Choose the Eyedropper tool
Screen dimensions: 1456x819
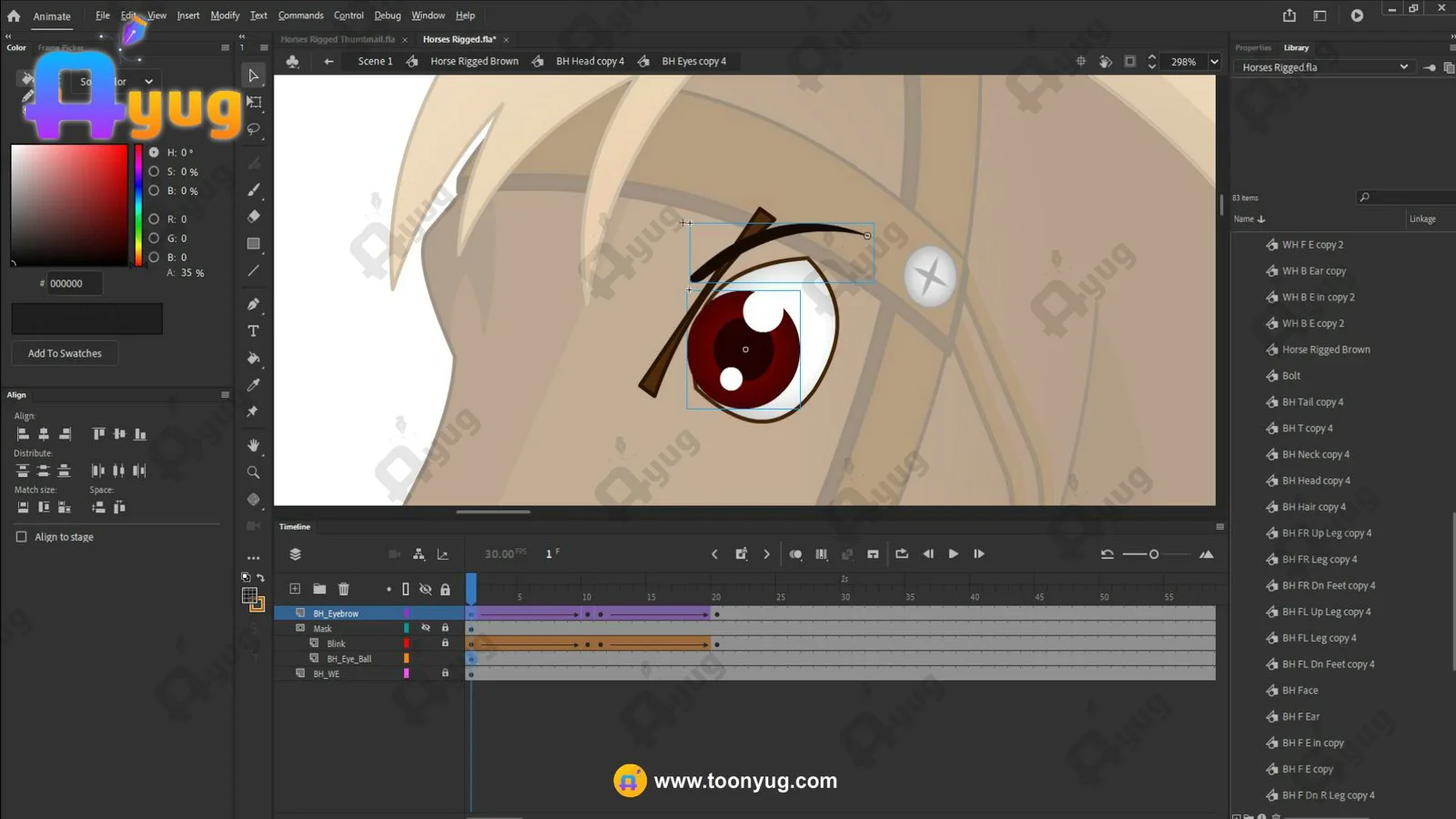click(x=254, y=385)
